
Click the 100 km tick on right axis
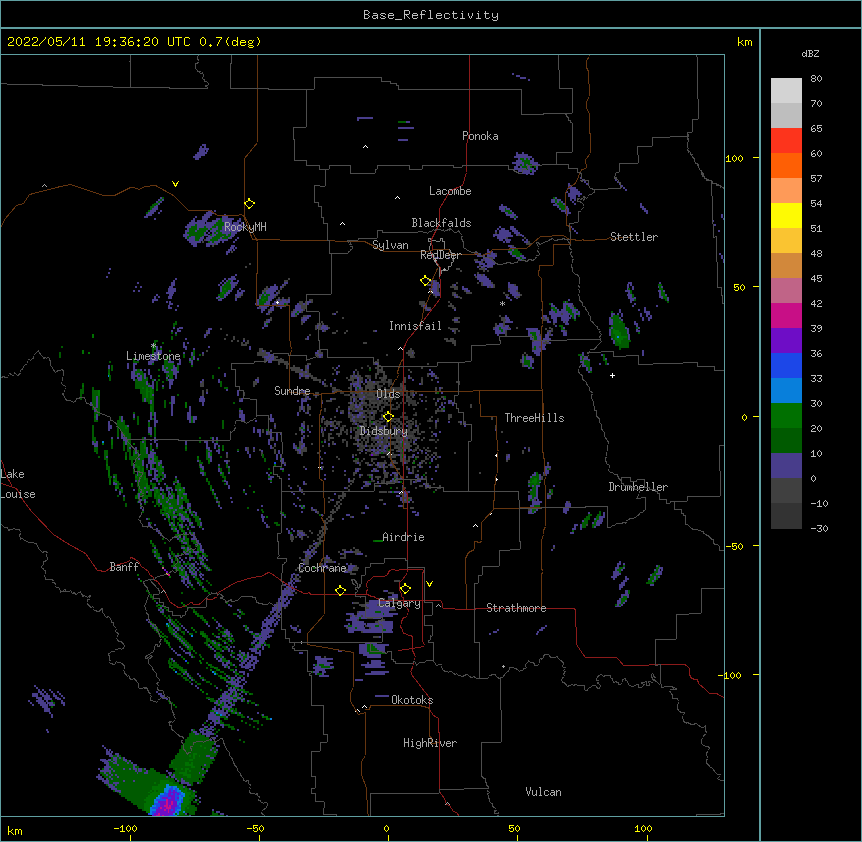[x=735, y=158]
